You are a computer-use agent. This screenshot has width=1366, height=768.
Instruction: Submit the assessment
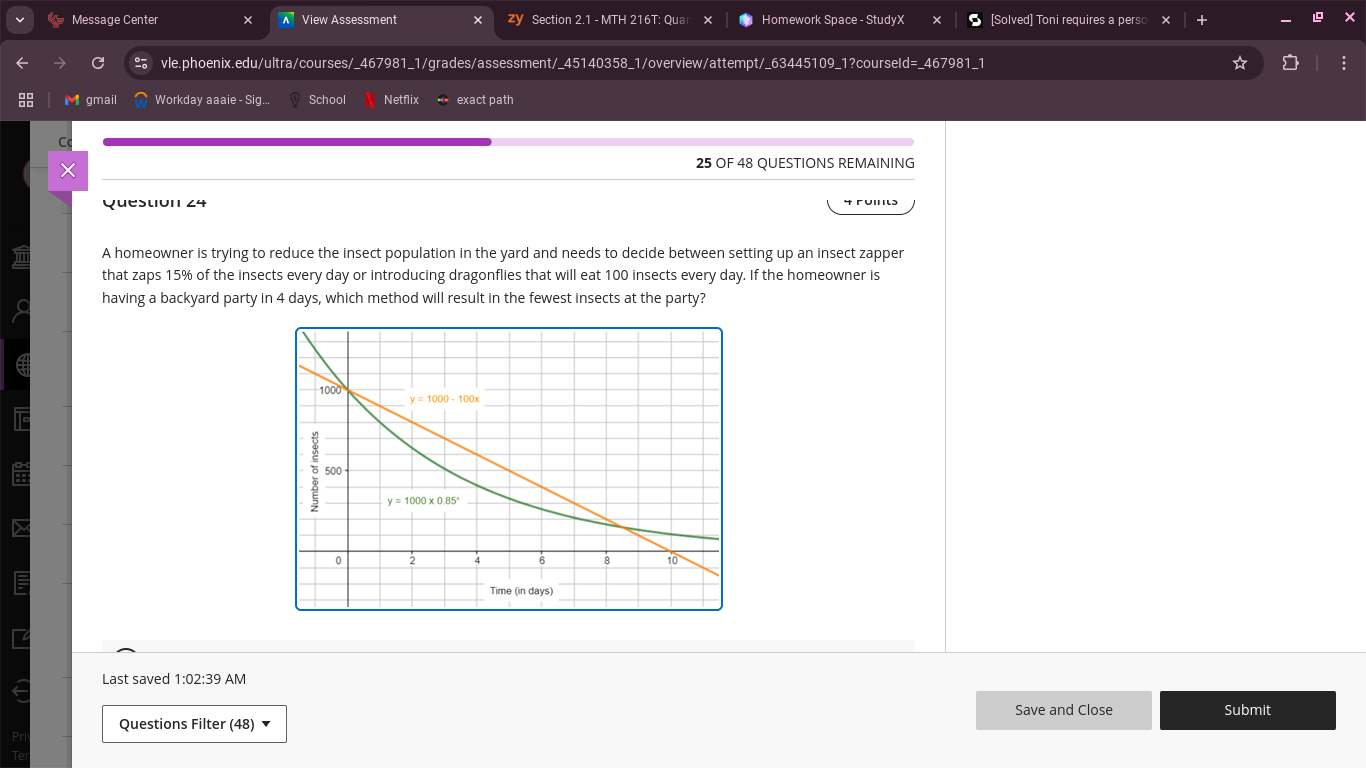(x=1248, y=710)
